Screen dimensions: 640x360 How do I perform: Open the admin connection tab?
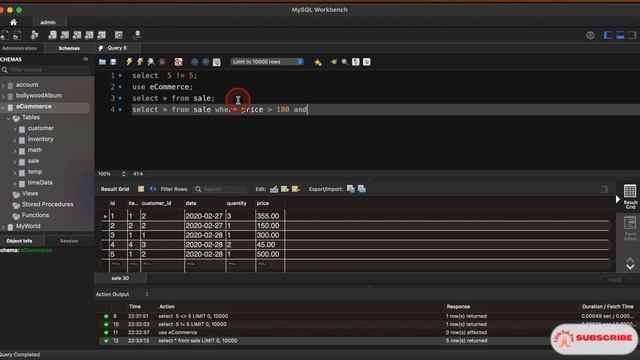(48, 22)
